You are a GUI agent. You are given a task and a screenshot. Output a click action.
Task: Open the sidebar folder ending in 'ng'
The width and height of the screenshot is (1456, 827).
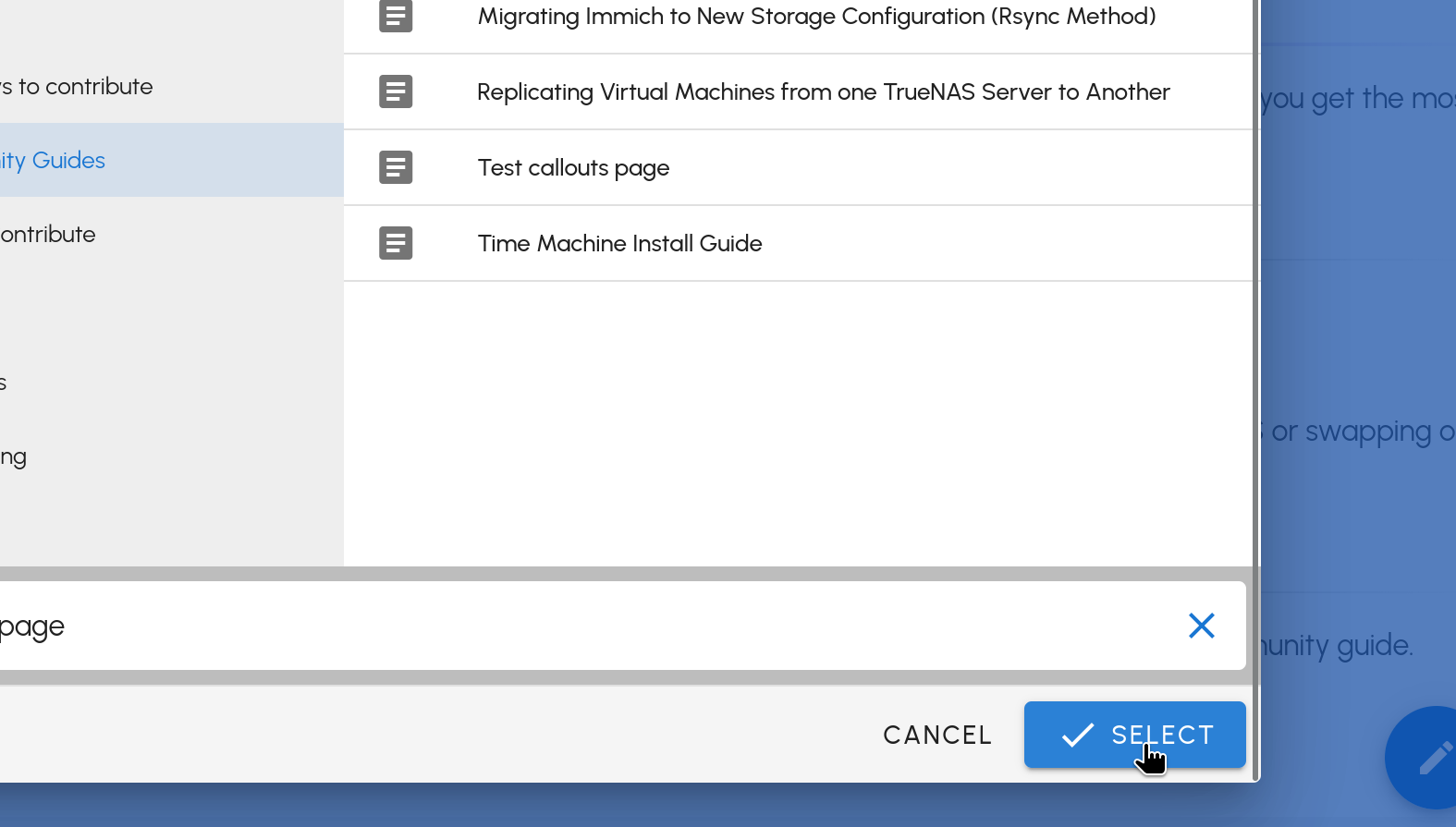(x=171, y=456)
